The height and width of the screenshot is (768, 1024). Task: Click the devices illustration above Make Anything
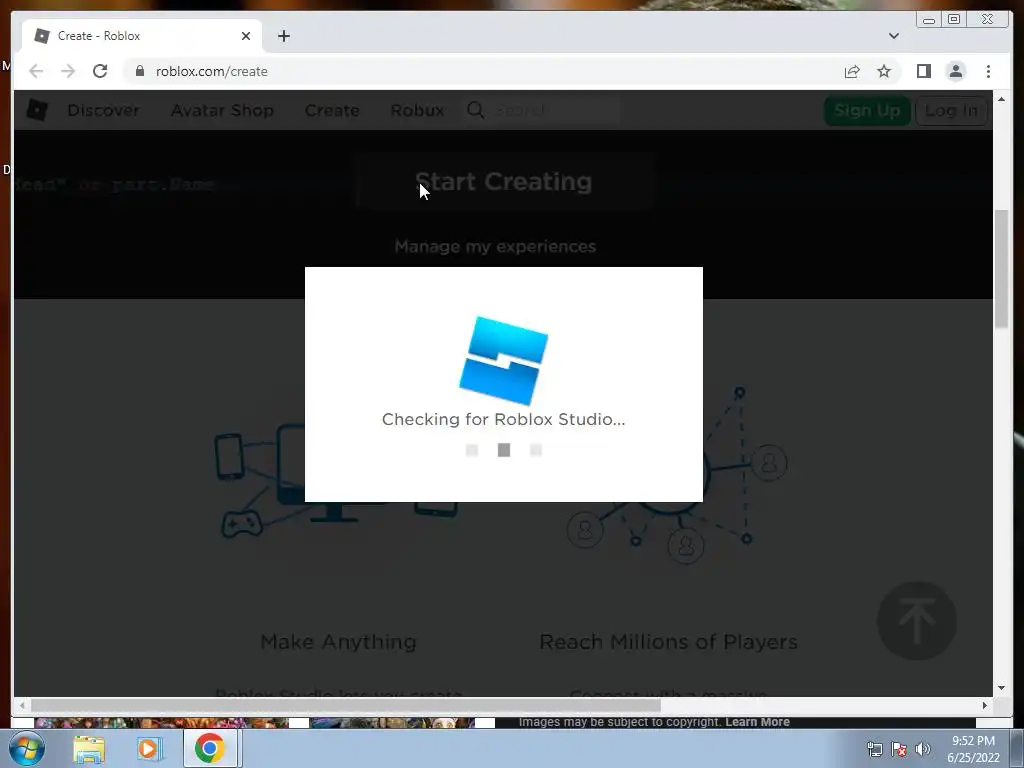pos(336,483)
